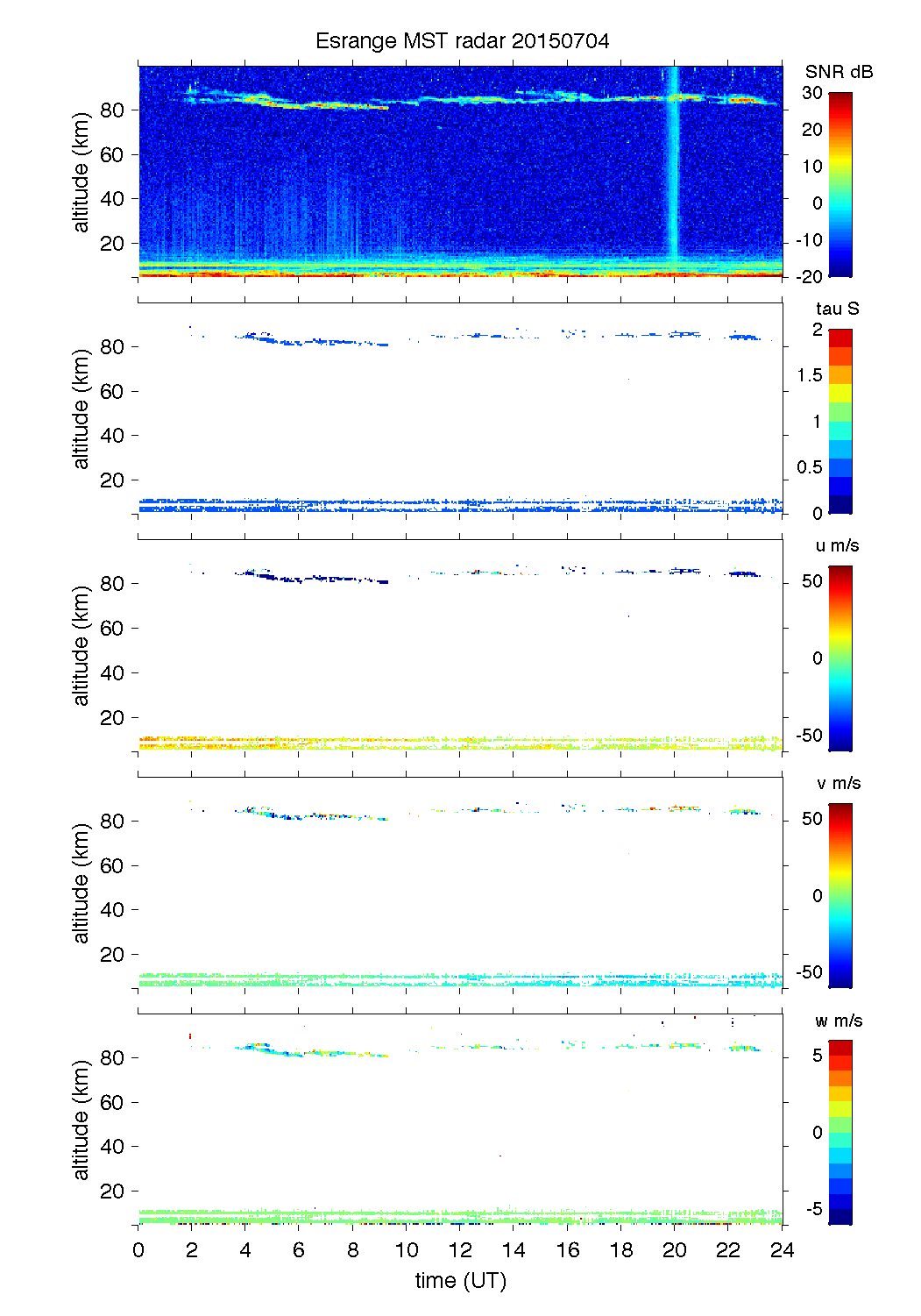The height and width of the screenshot is (1316, 921).
Task: Click the SNR dB colorbar
Action: (840, 184)
